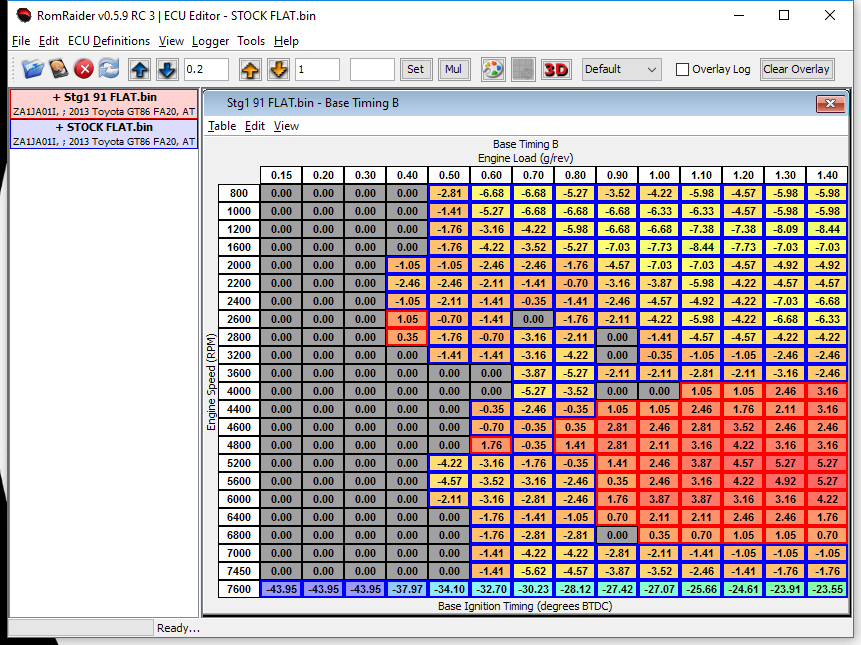Click the blue fine increment up arrow
Image resolution: width=861 pixels, height=645 pixels.
click(x=140, y=69)
